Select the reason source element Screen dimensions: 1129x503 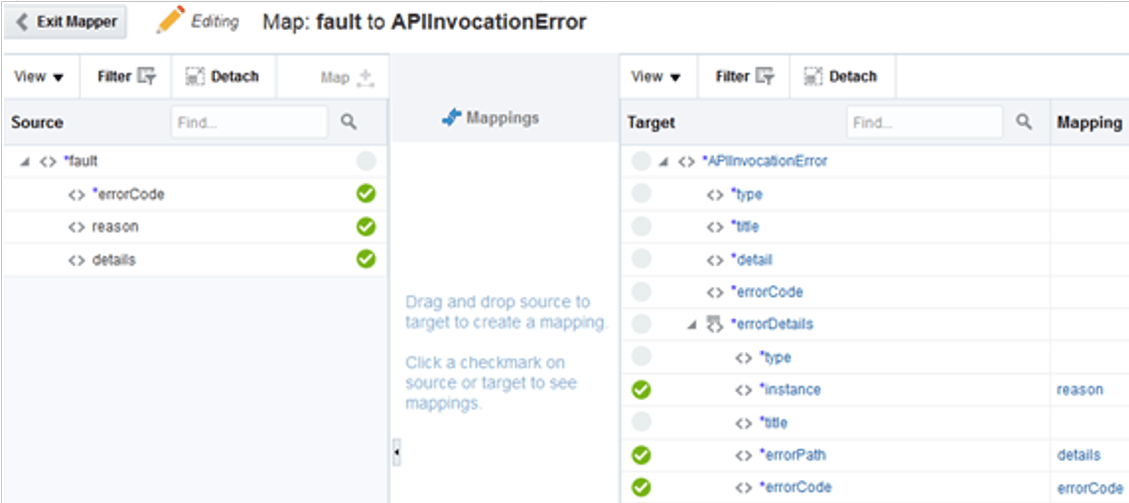pos(114,227)
